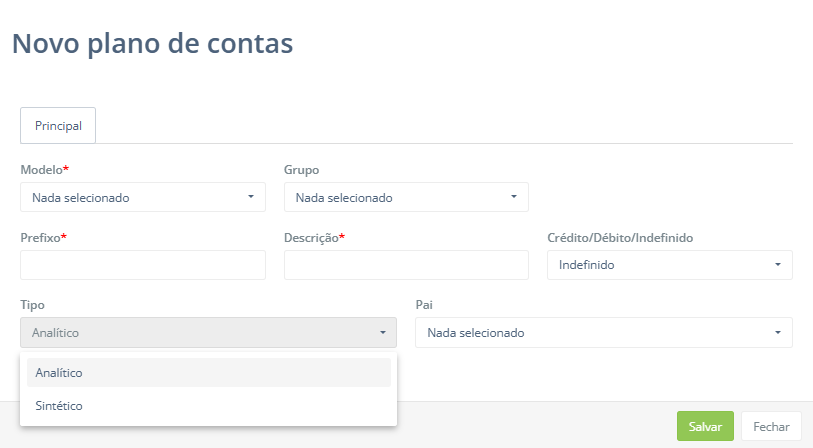Switch to the Principal tab
This screenshot has height=448, width=813.
(58, 127)
